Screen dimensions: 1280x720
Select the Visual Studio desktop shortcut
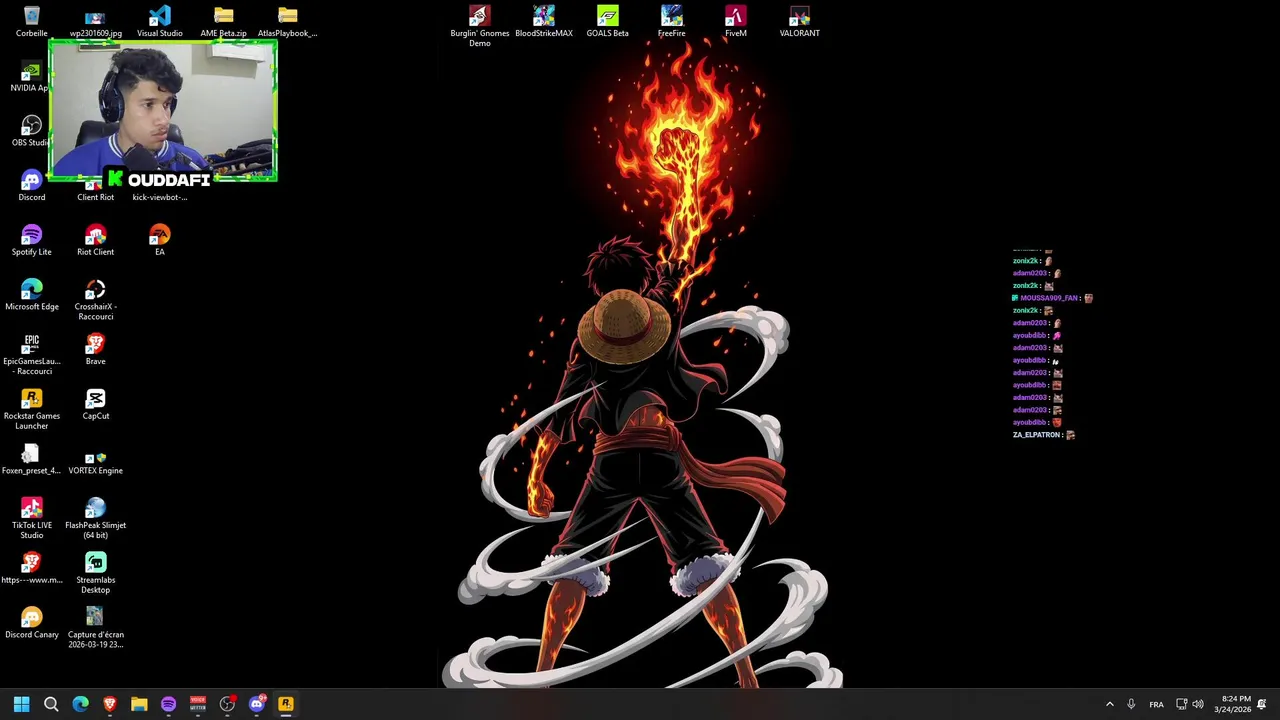160,22
